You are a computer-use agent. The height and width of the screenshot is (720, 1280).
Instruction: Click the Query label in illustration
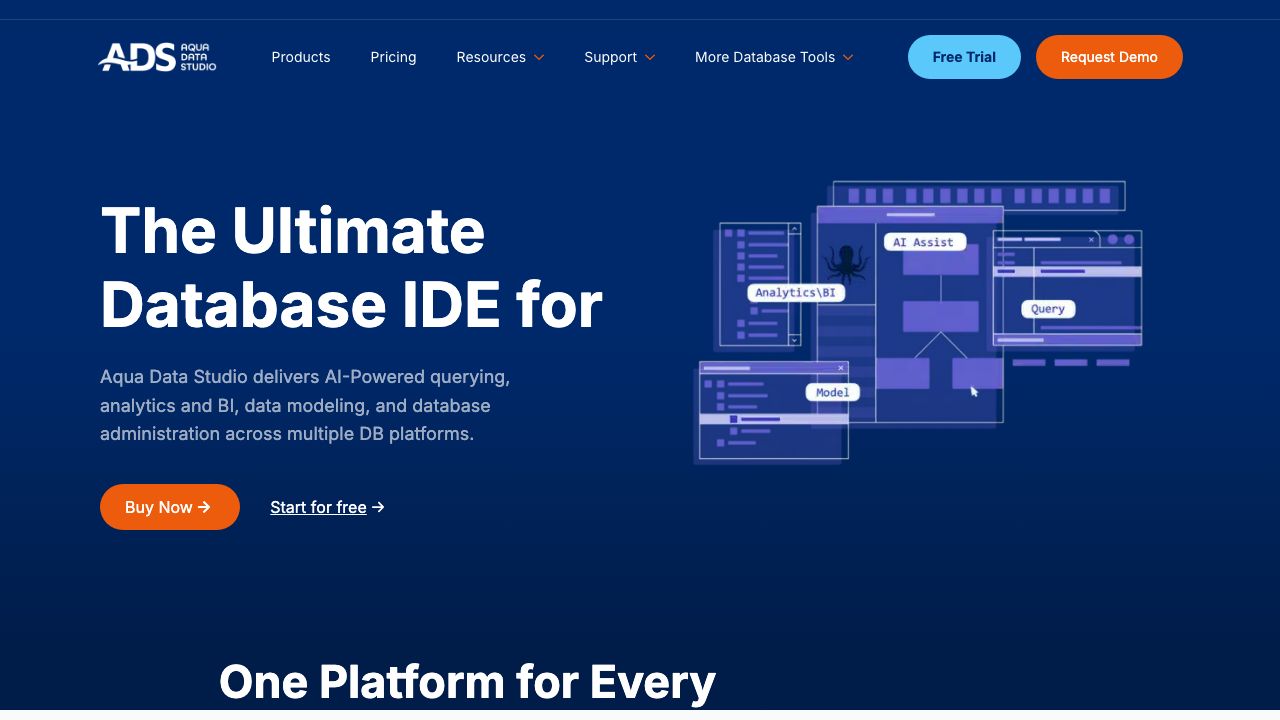(1048, 309)
